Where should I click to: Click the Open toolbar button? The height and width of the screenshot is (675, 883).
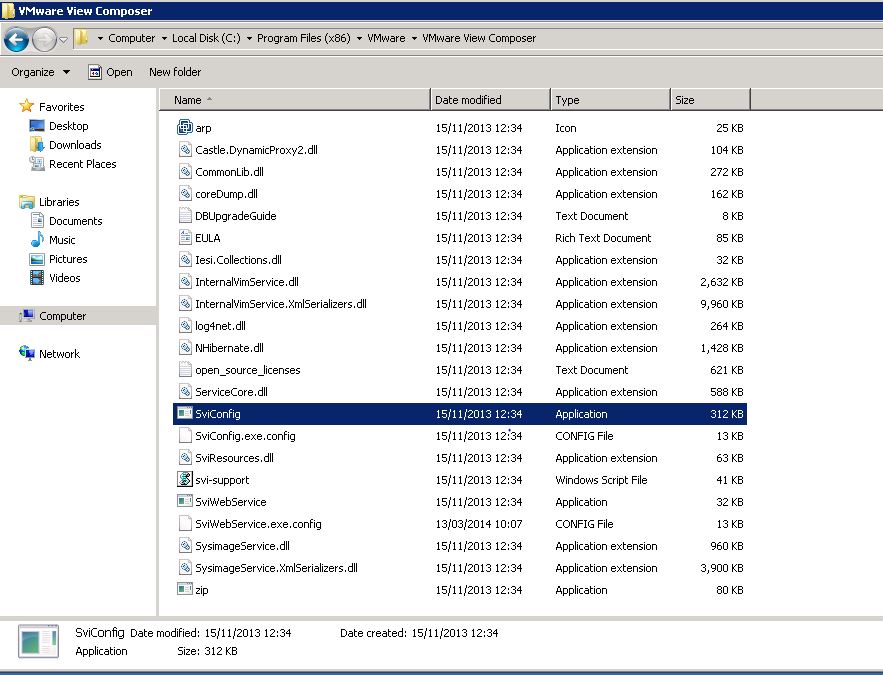(110, 72)
